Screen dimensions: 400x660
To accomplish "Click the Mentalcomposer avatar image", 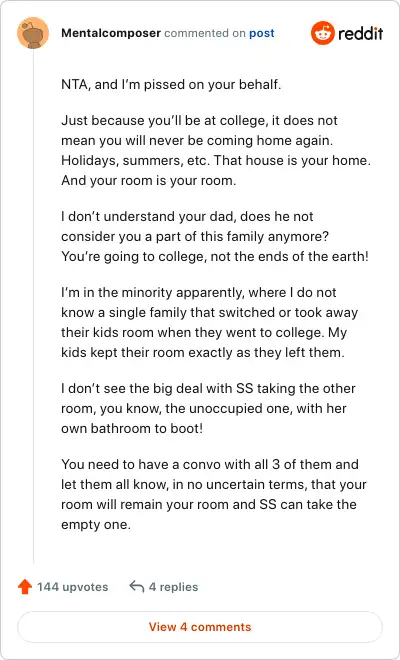I will 33,33.
